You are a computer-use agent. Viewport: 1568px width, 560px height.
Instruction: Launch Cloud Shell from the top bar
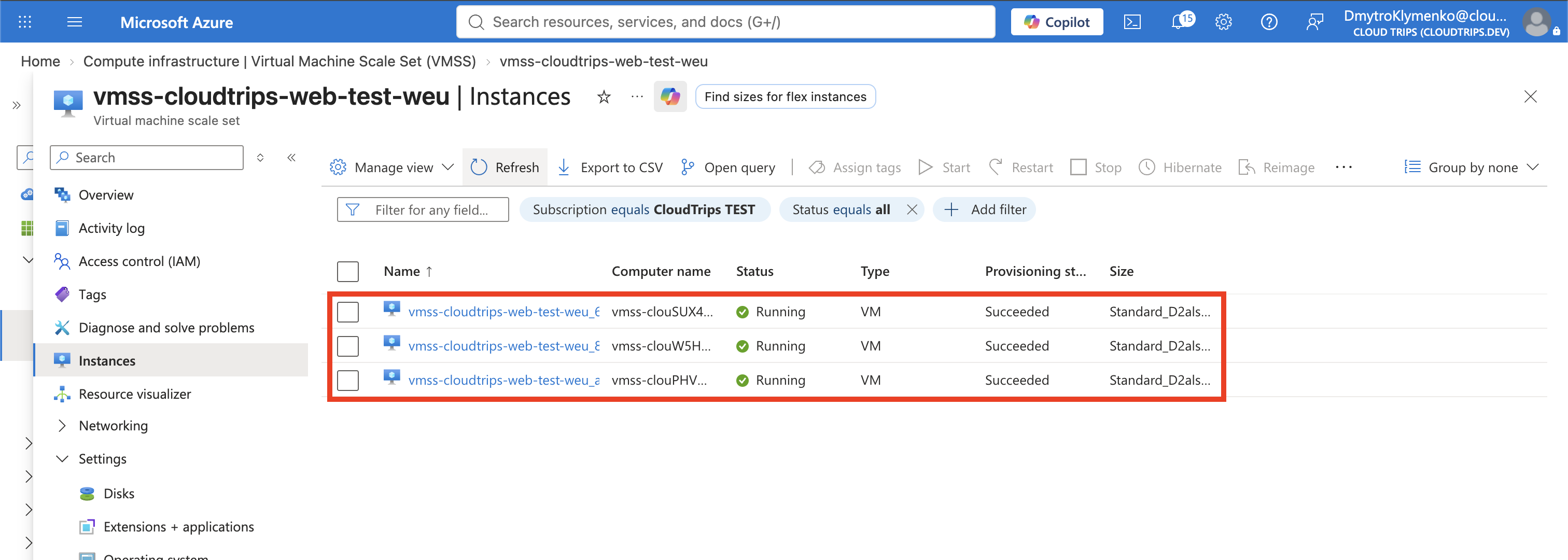[1132, 22]
